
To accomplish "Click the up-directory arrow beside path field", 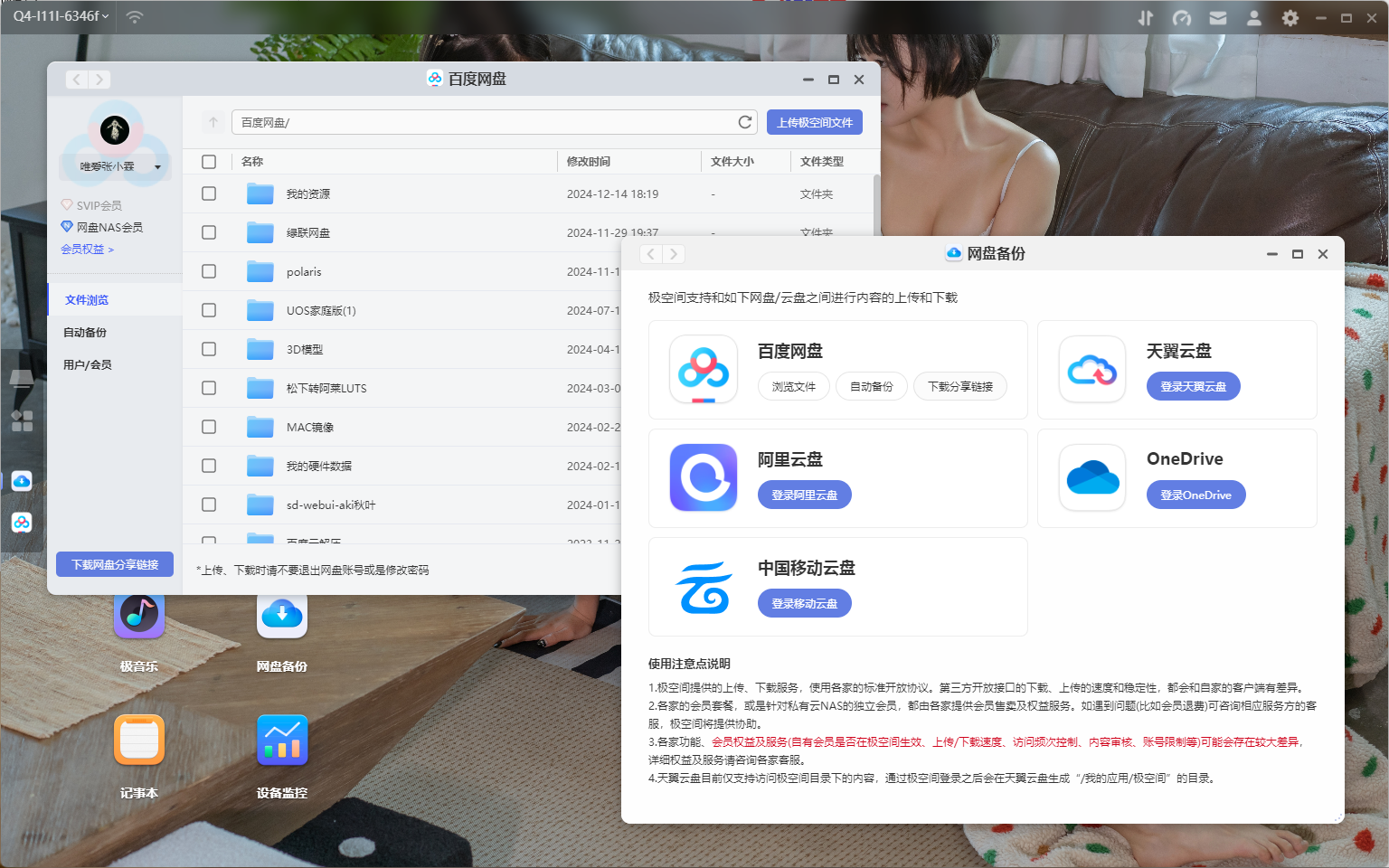I will tap(213, 122).
